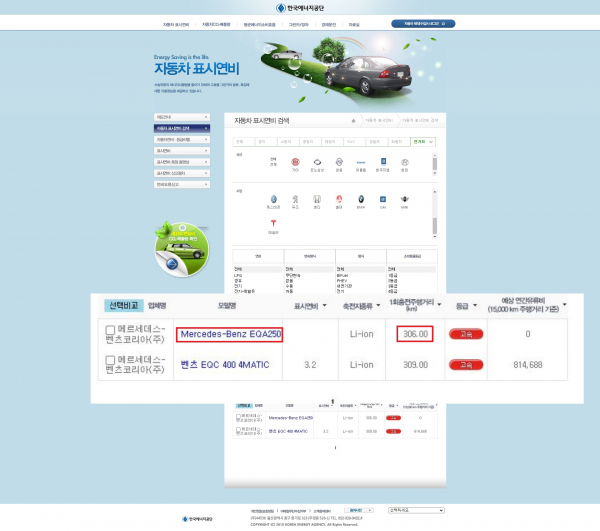Select the Kia brand logo
Screen dimensions: 600x531
(x=295, y=162)
